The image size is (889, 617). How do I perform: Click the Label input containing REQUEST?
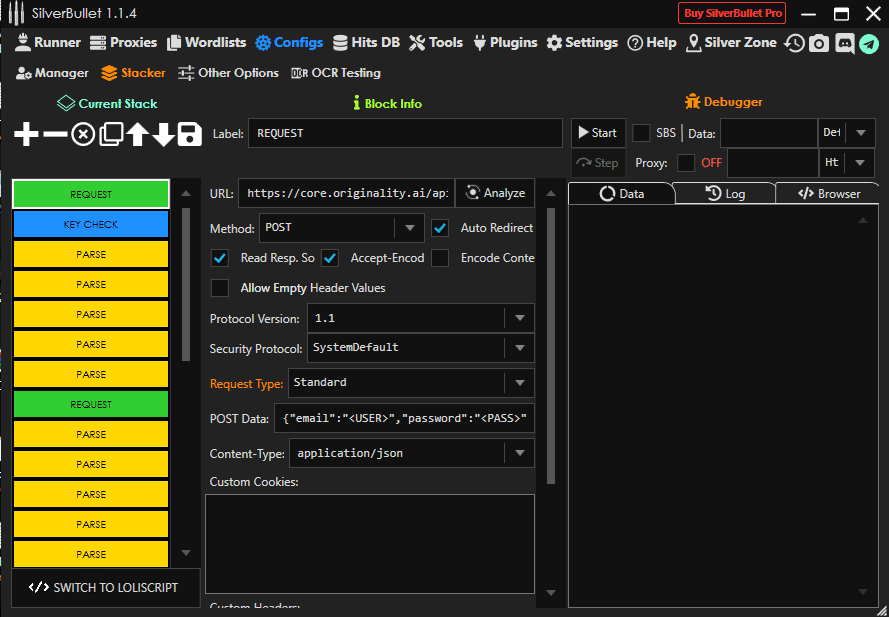pos(405,133)
